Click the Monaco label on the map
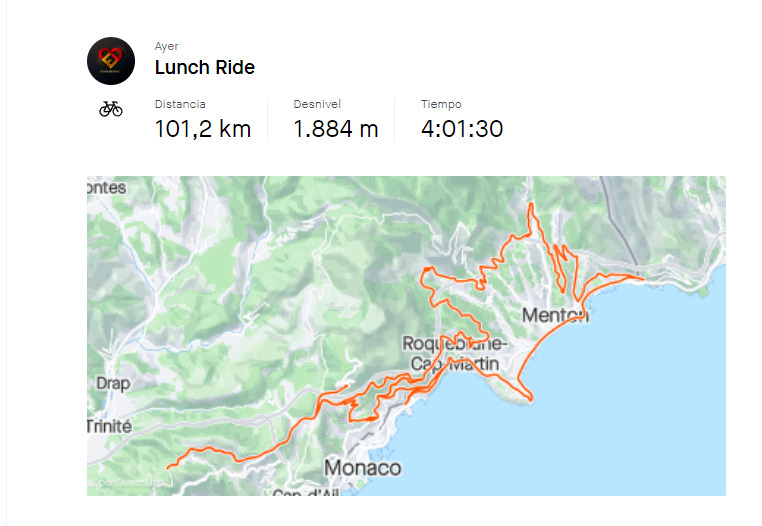This screenshot has height=526, width=762. (363, 468)
